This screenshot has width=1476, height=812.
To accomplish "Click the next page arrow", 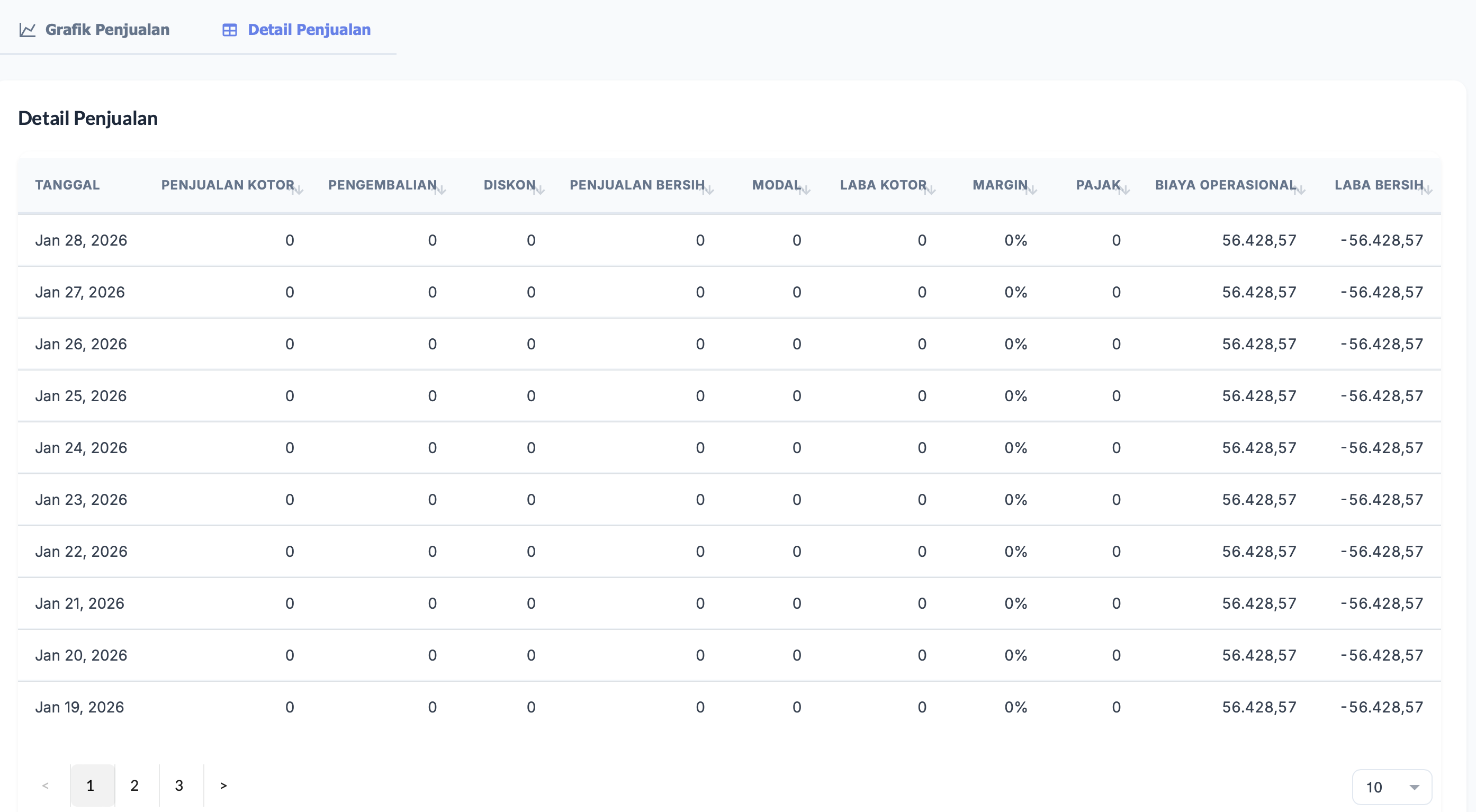I will pyautogui.click(x=223, y=785).
